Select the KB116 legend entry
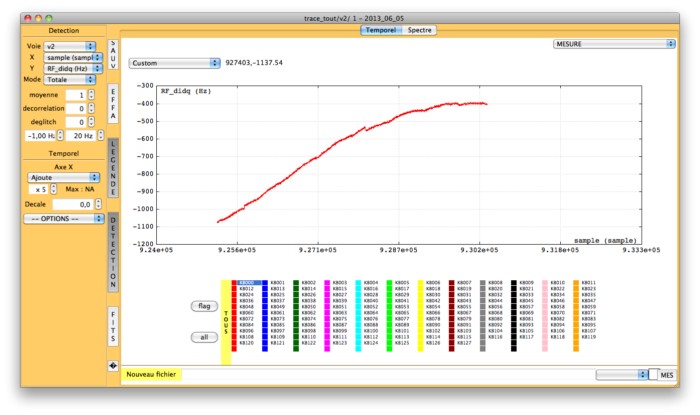Screen dimensions: 700x415 [x=495, y=337]
